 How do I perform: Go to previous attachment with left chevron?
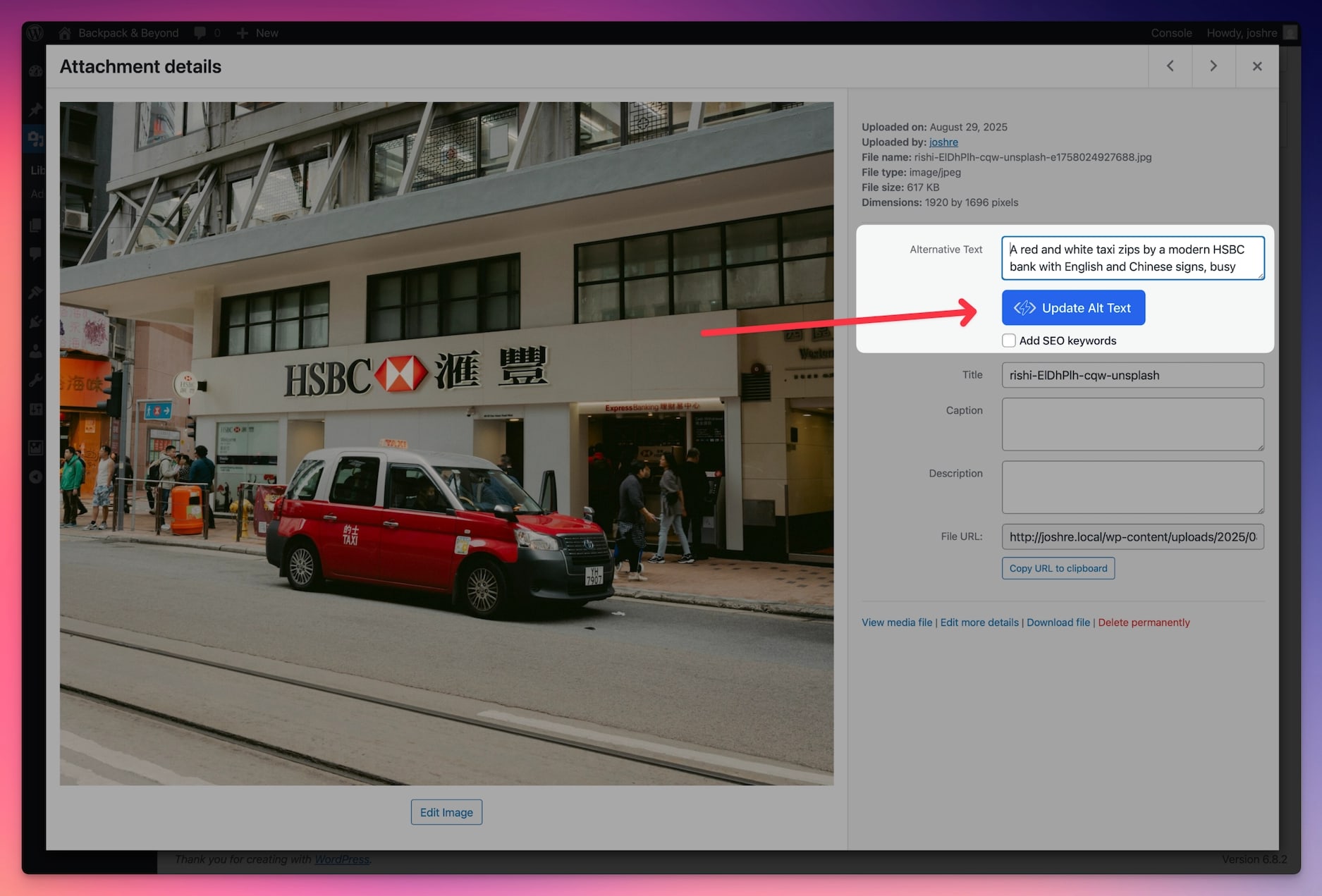pos(1170,66)
